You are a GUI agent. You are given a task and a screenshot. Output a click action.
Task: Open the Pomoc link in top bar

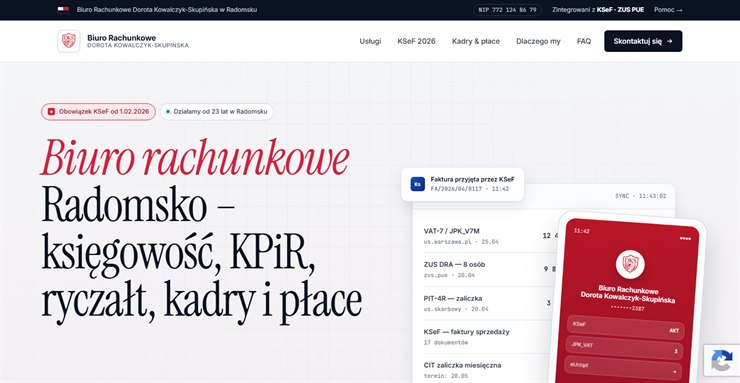(x=668, y=9)
